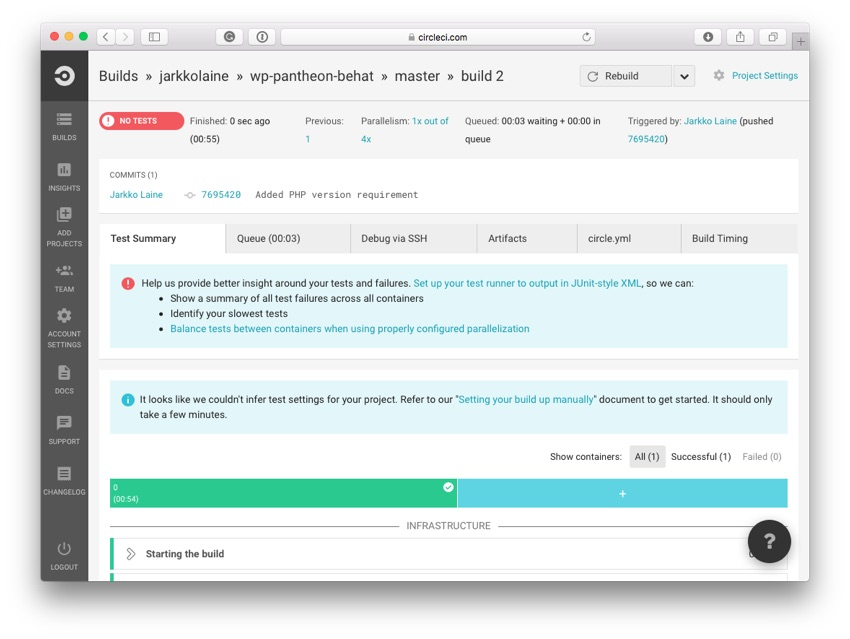Add a container with the plus bar
Screen dimensions: 850x639
pos(622,493)
